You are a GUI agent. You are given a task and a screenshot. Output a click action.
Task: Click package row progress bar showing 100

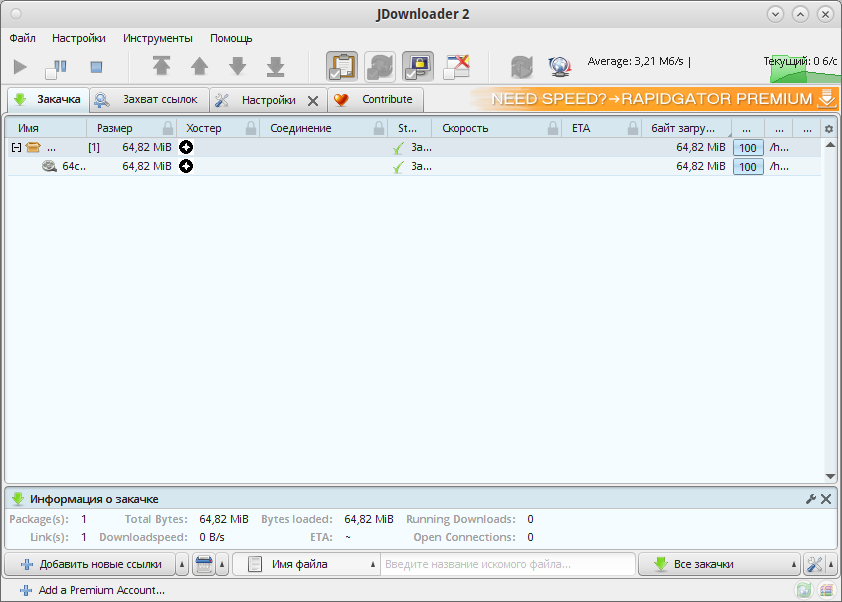click(748, 148)
